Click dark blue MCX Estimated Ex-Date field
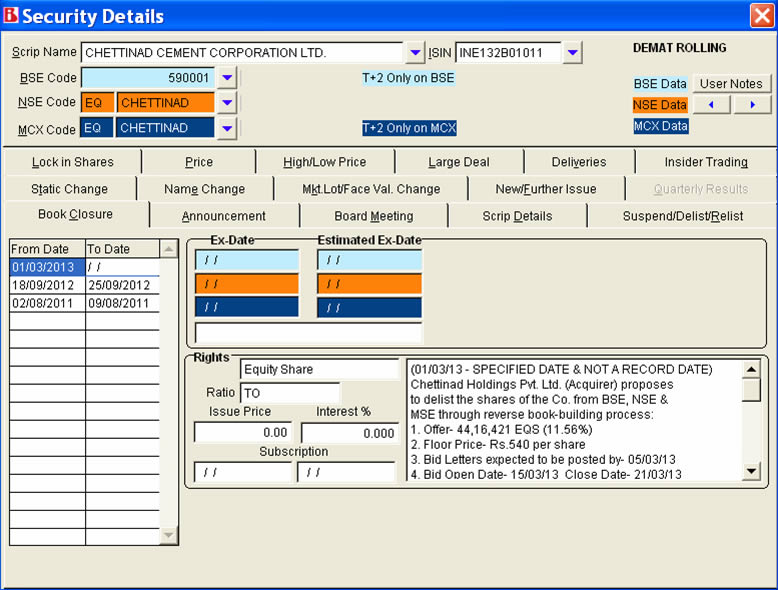This screenshot has width=778, height=590. (x=370, y=307)
